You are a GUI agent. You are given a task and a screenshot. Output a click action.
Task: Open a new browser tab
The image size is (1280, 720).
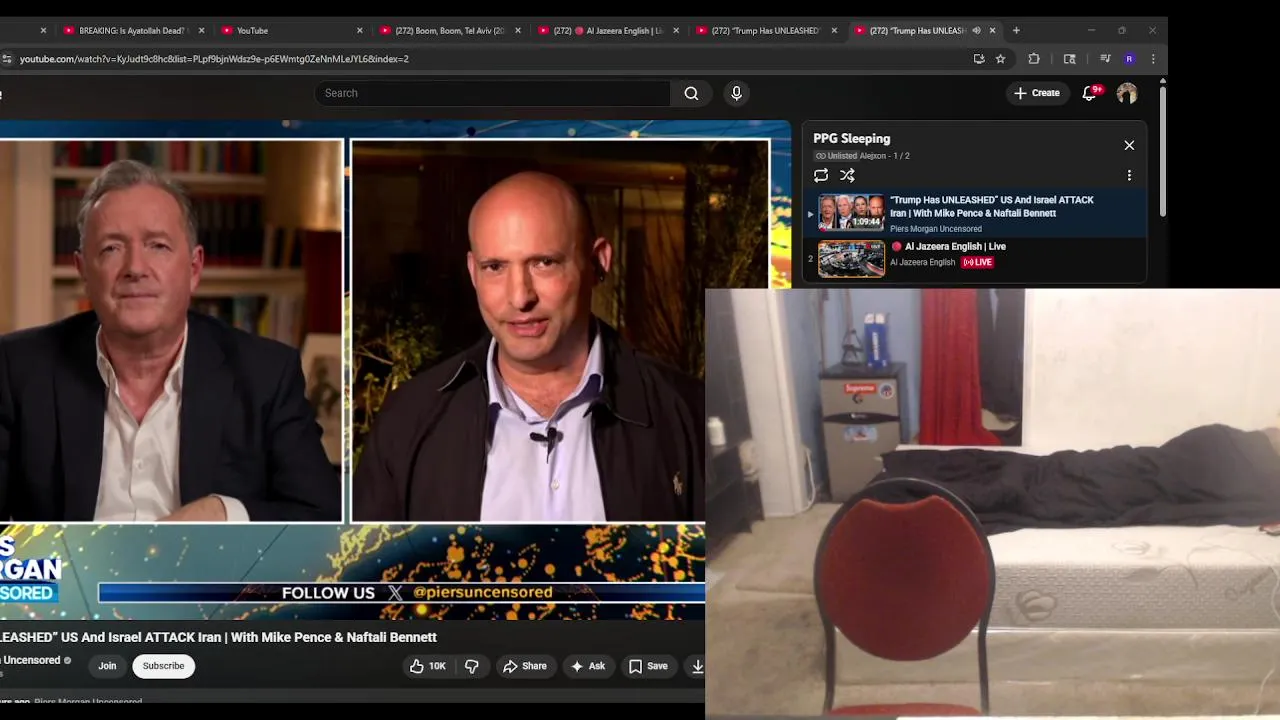pos(1016,30)
